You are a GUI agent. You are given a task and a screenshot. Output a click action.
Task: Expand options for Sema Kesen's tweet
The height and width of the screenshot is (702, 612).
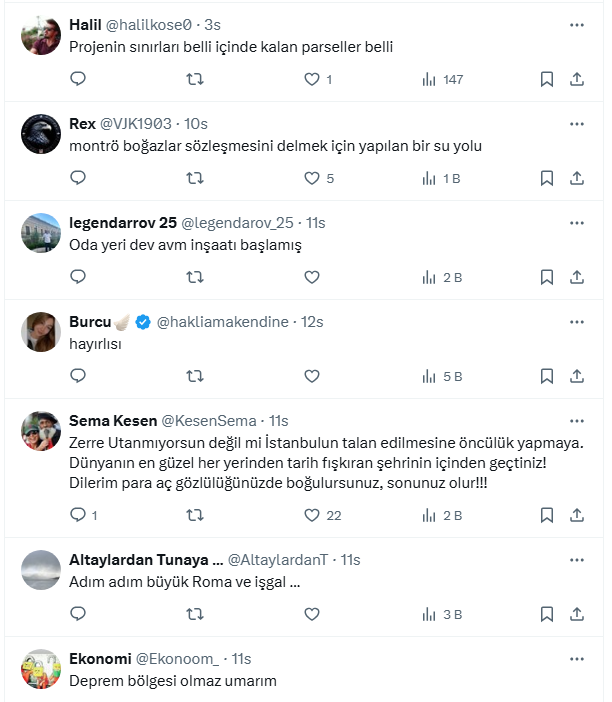click(x=577, y=420)
